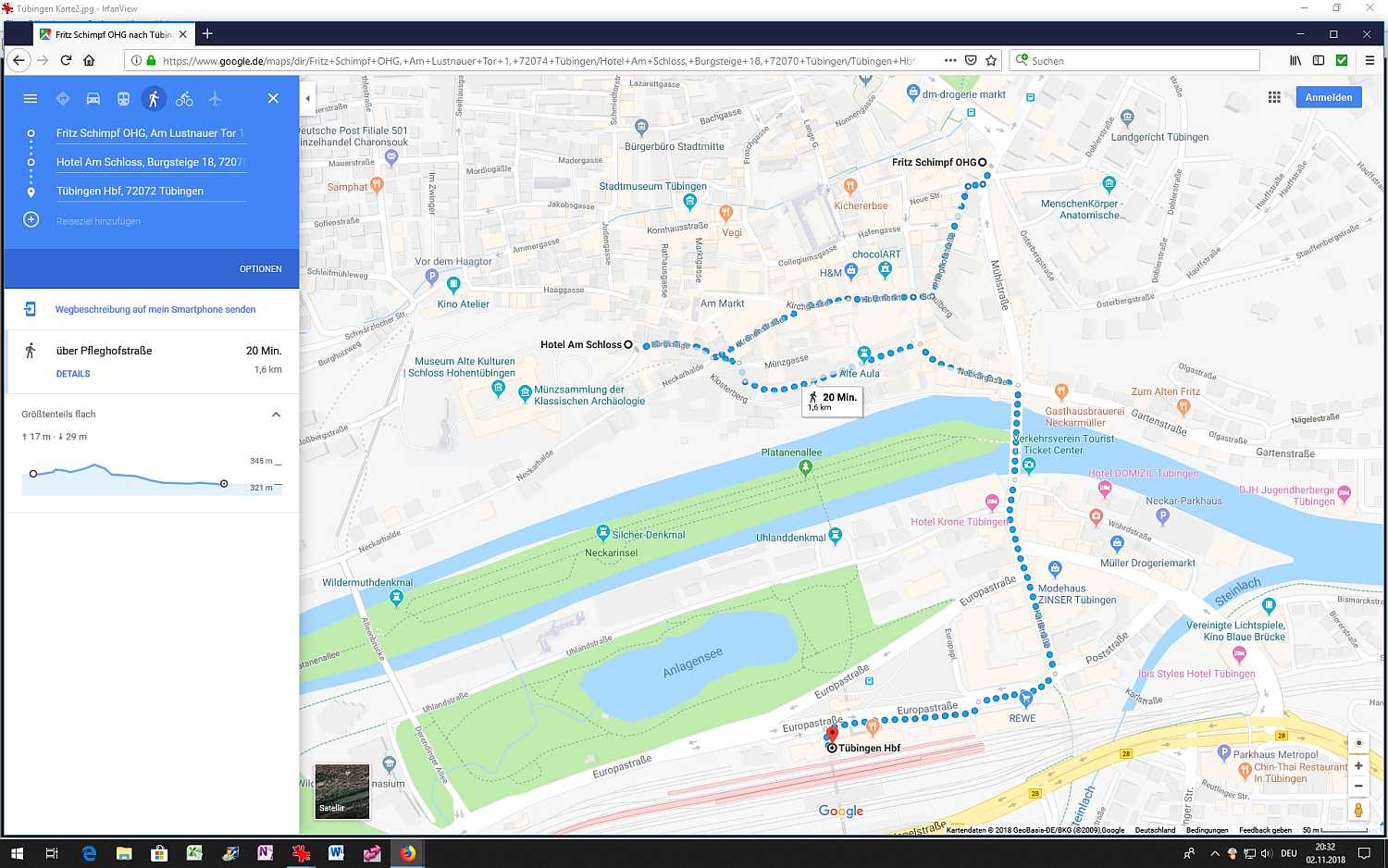
Task: Open the Windows Start menu
Action: (17, 853)
